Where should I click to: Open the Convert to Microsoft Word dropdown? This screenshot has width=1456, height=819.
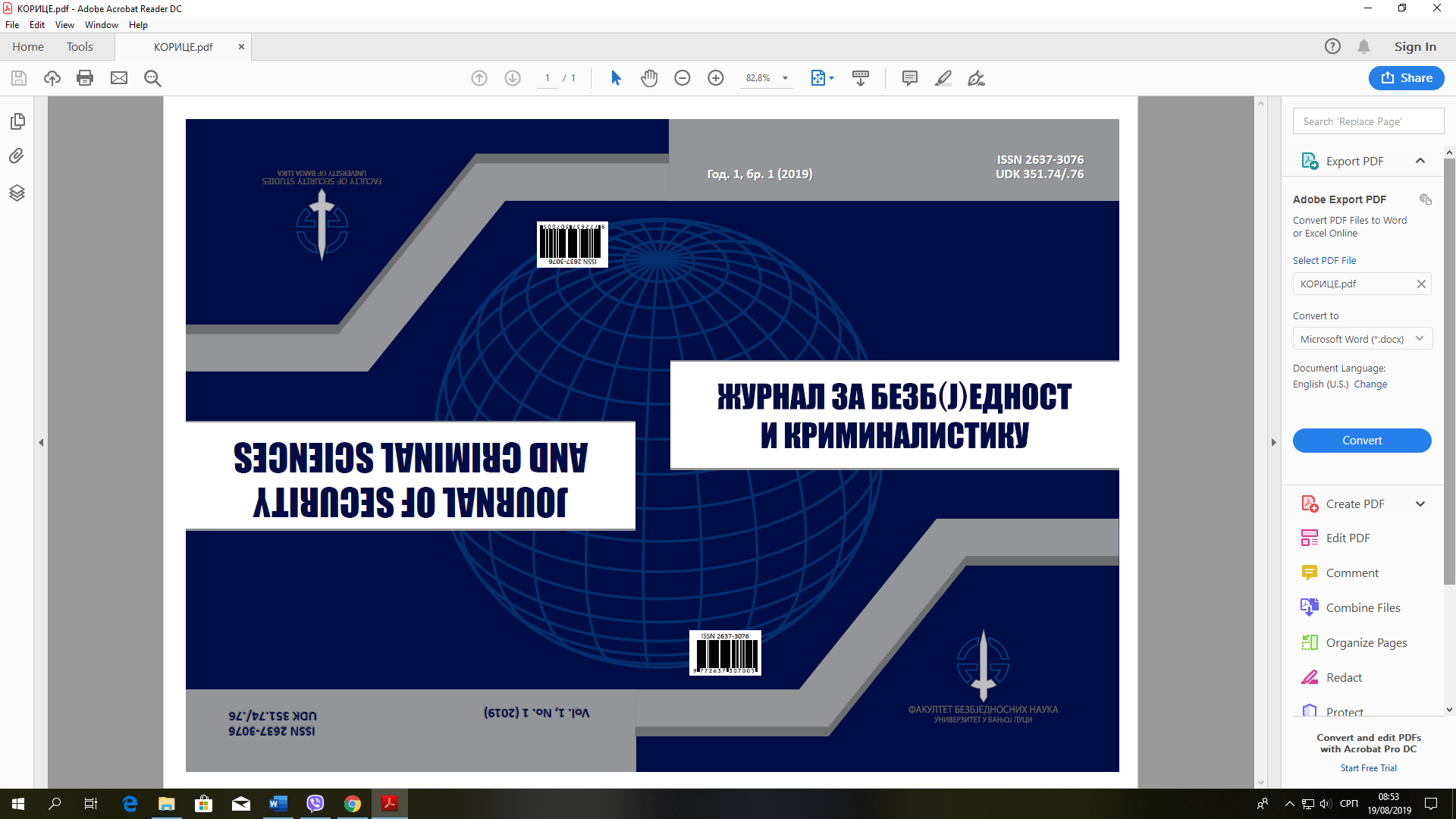click(x=1362, y=339)
